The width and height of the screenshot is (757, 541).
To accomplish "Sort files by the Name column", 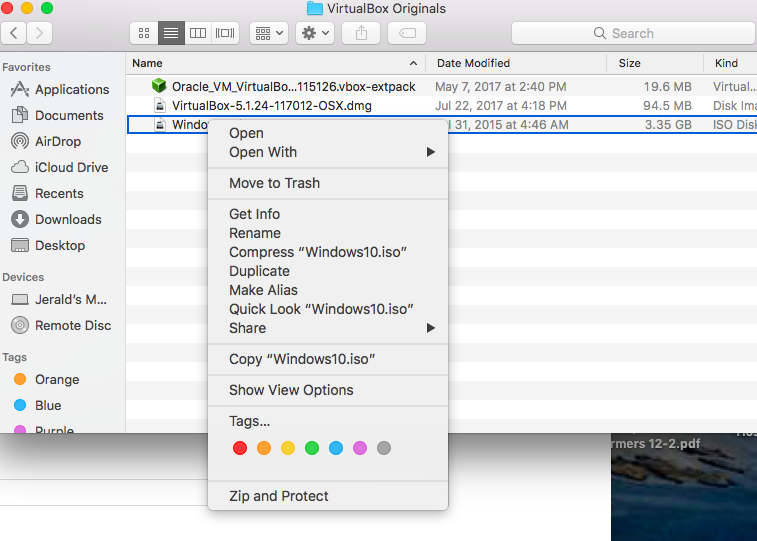I will pos(275,63).
